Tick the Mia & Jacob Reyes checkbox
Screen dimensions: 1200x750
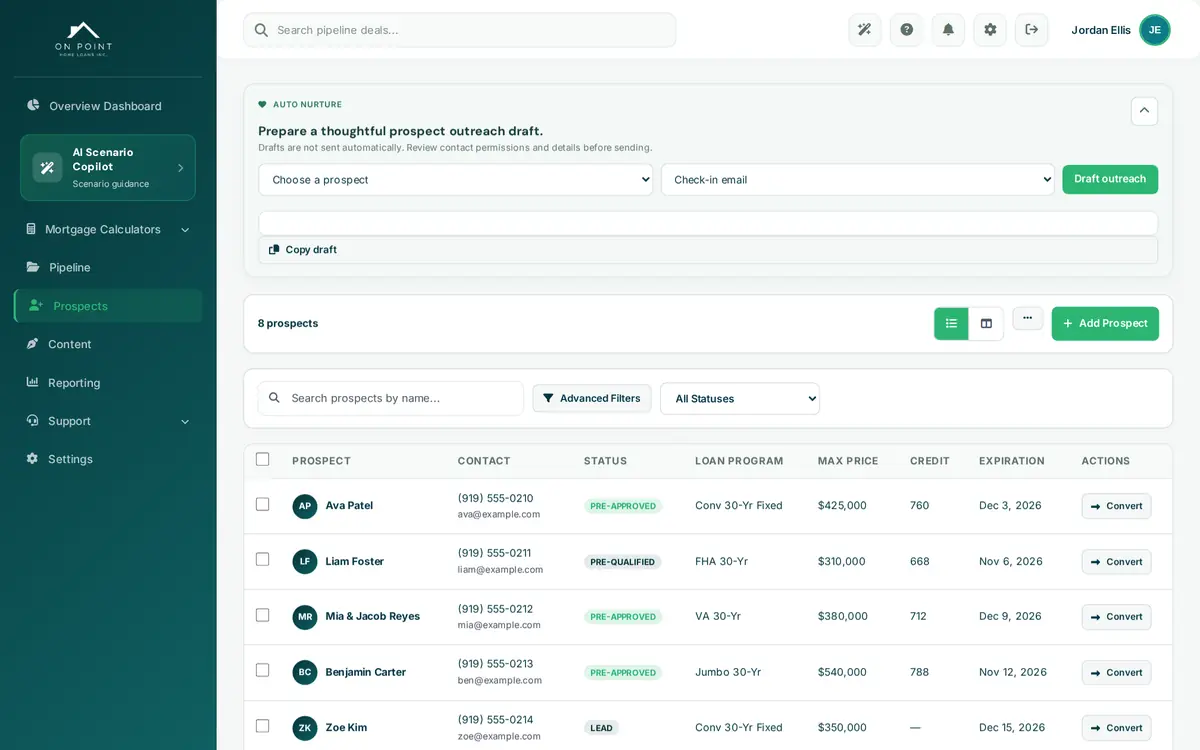click(263, 615)
